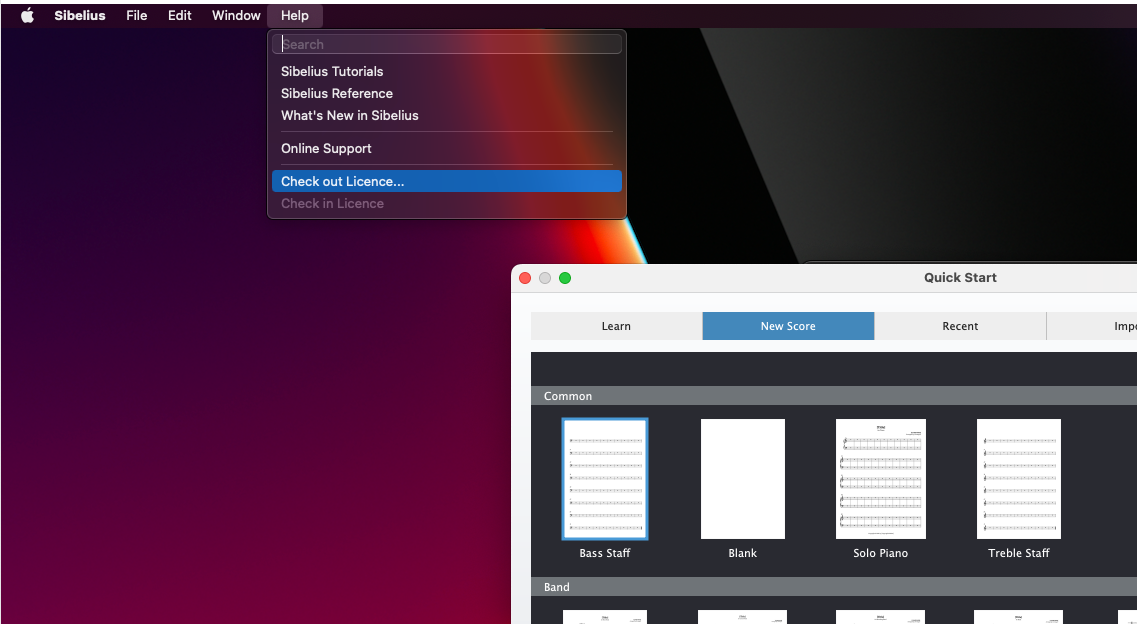Click the "Solo Piano" caption text
Screen dimensions: 1137x624
coord(880,553)
